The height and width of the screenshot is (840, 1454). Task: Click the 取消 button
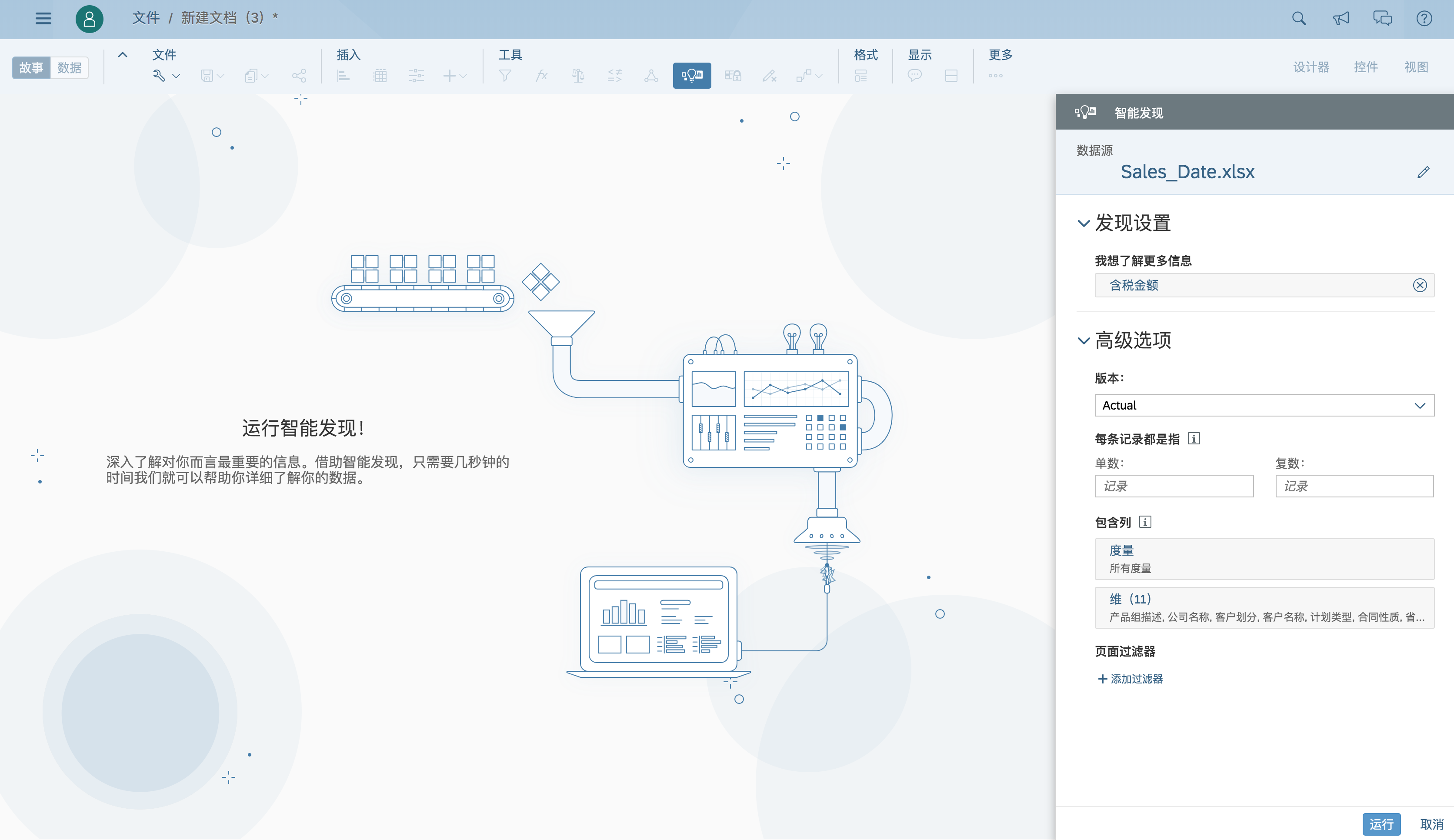click(1432, 824)
